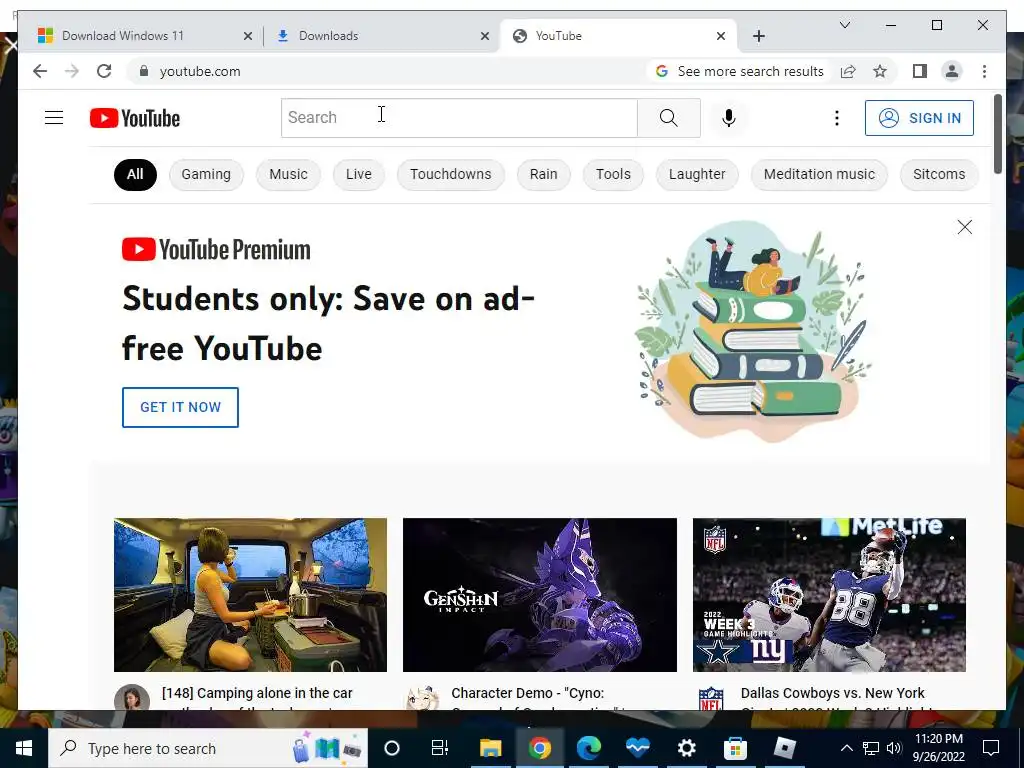The height and width of the screenshot is (768, 1024).
Task: Open Task View in taskbar
Action: 440,748
